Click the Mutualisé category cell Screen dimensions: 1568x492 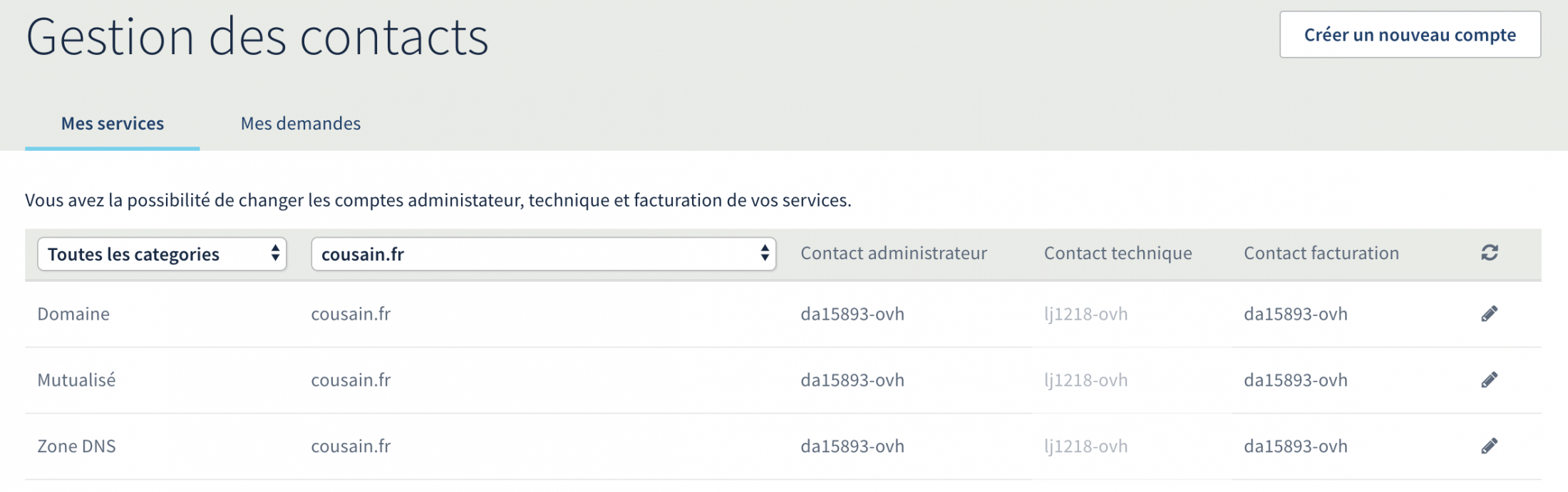pos(76,380)
